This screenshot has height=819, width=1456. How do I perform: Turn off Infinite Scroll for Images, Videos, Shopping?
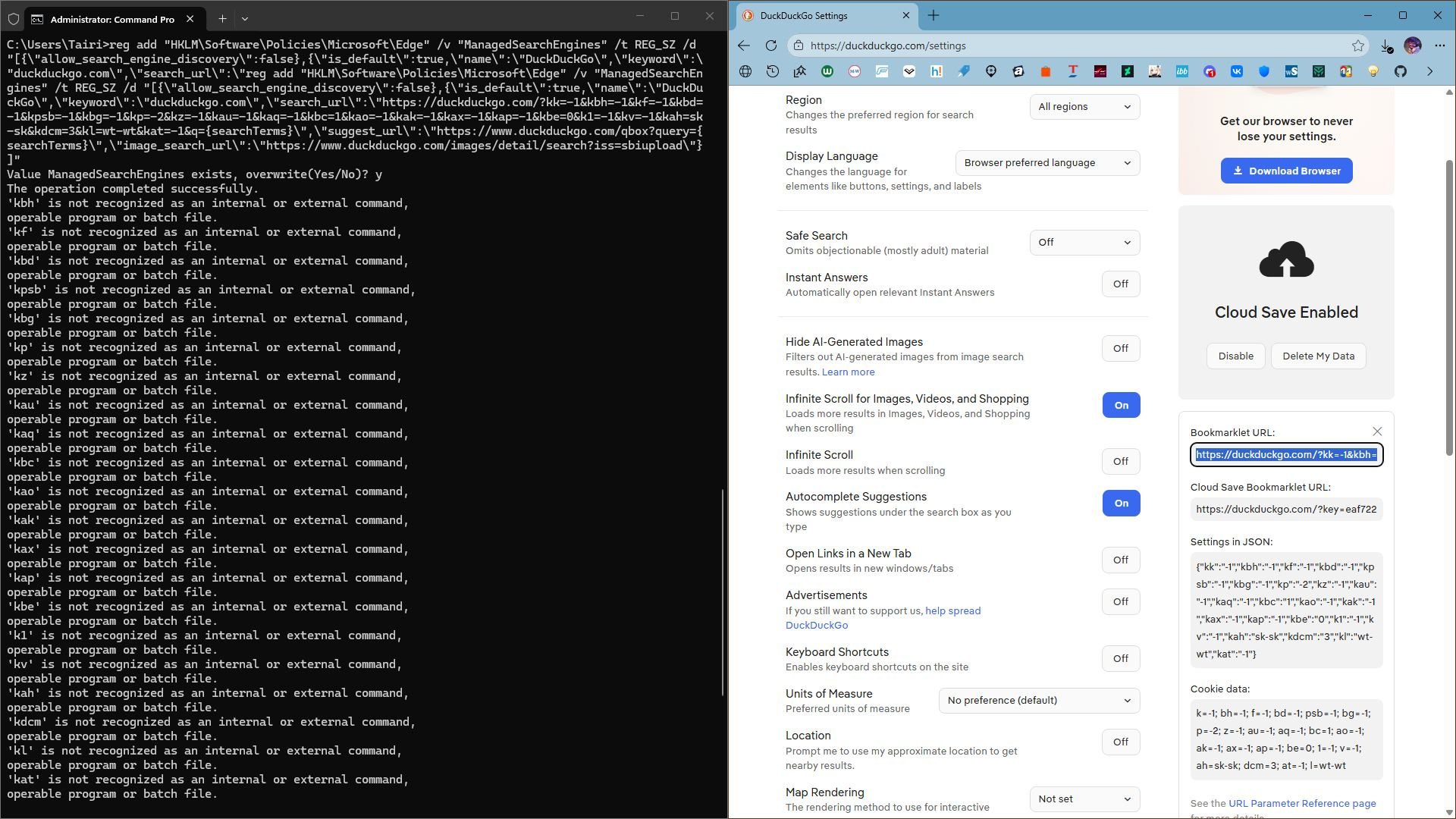pyautogui.click(x=1121, y=406)
